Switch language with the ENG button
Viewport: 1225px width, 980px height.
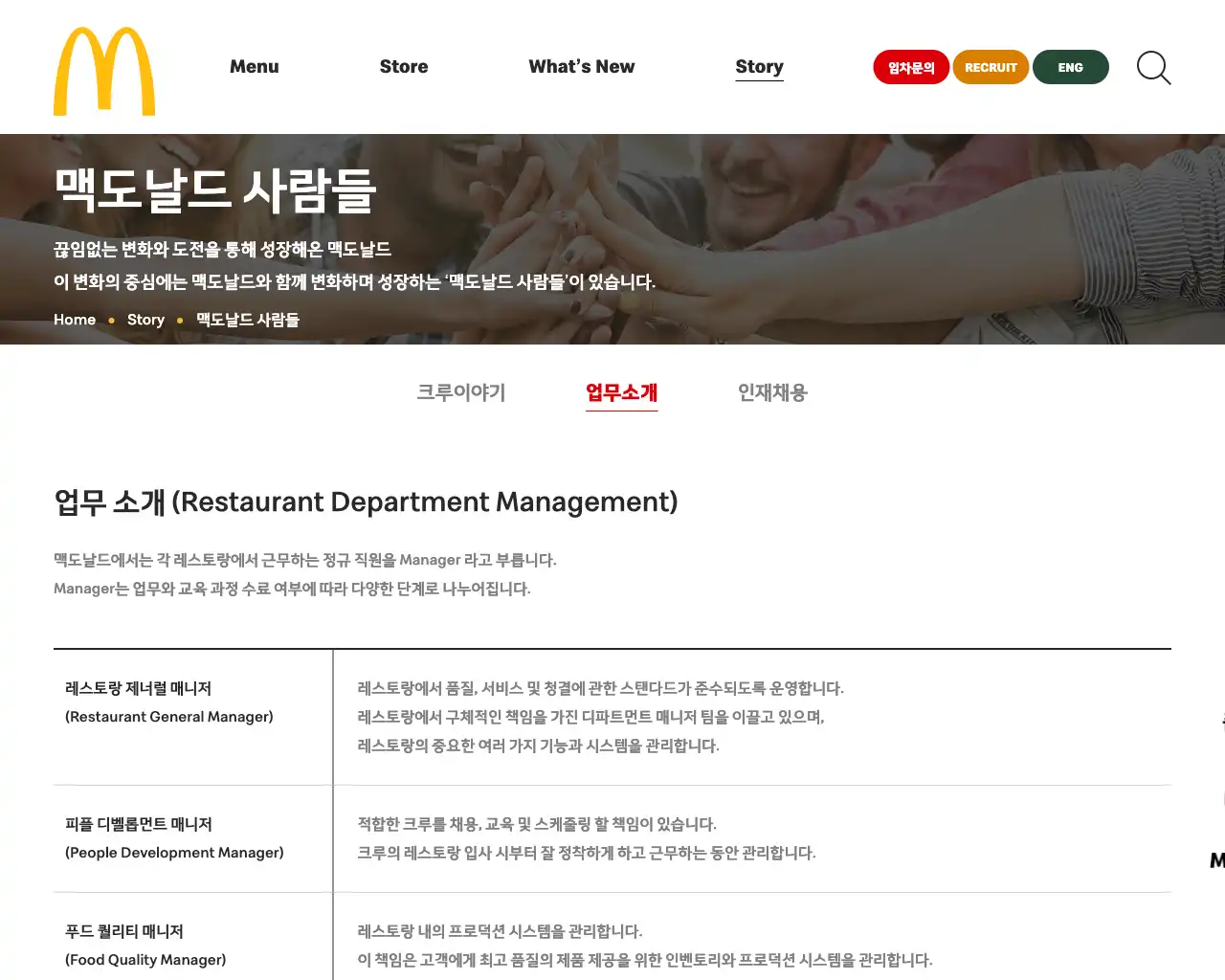pos(1071,67)
